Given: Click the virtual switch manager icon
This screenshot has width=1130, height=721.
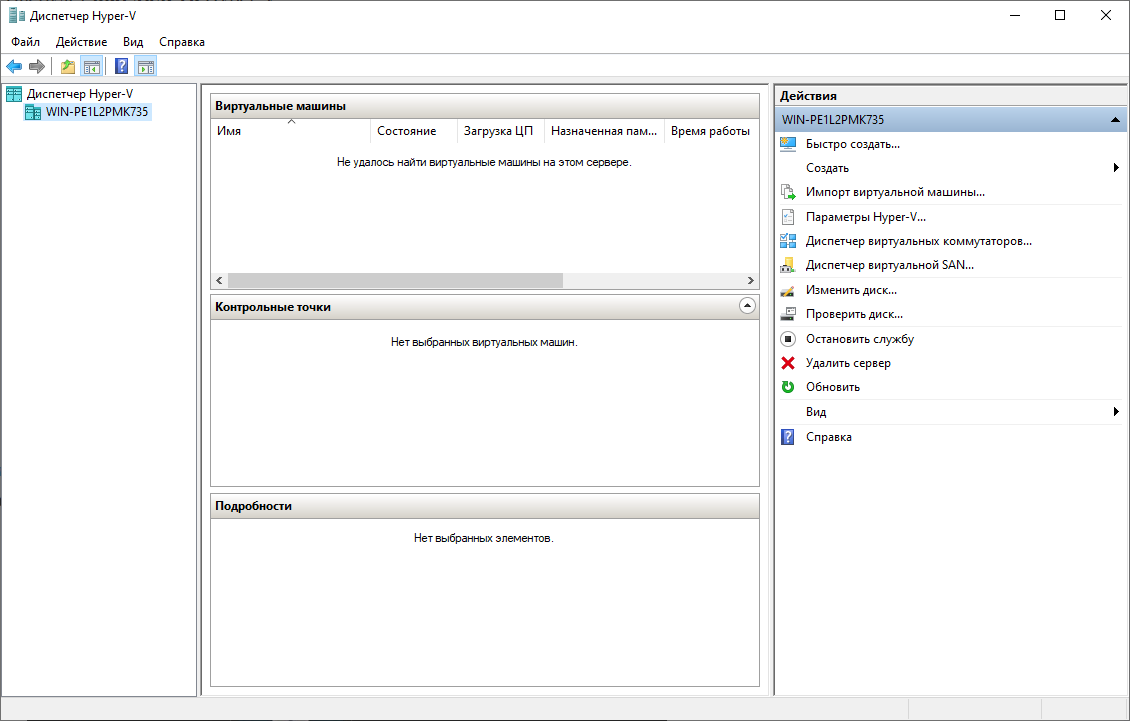Looking at the screenshot, I should (x=788, y=241).
